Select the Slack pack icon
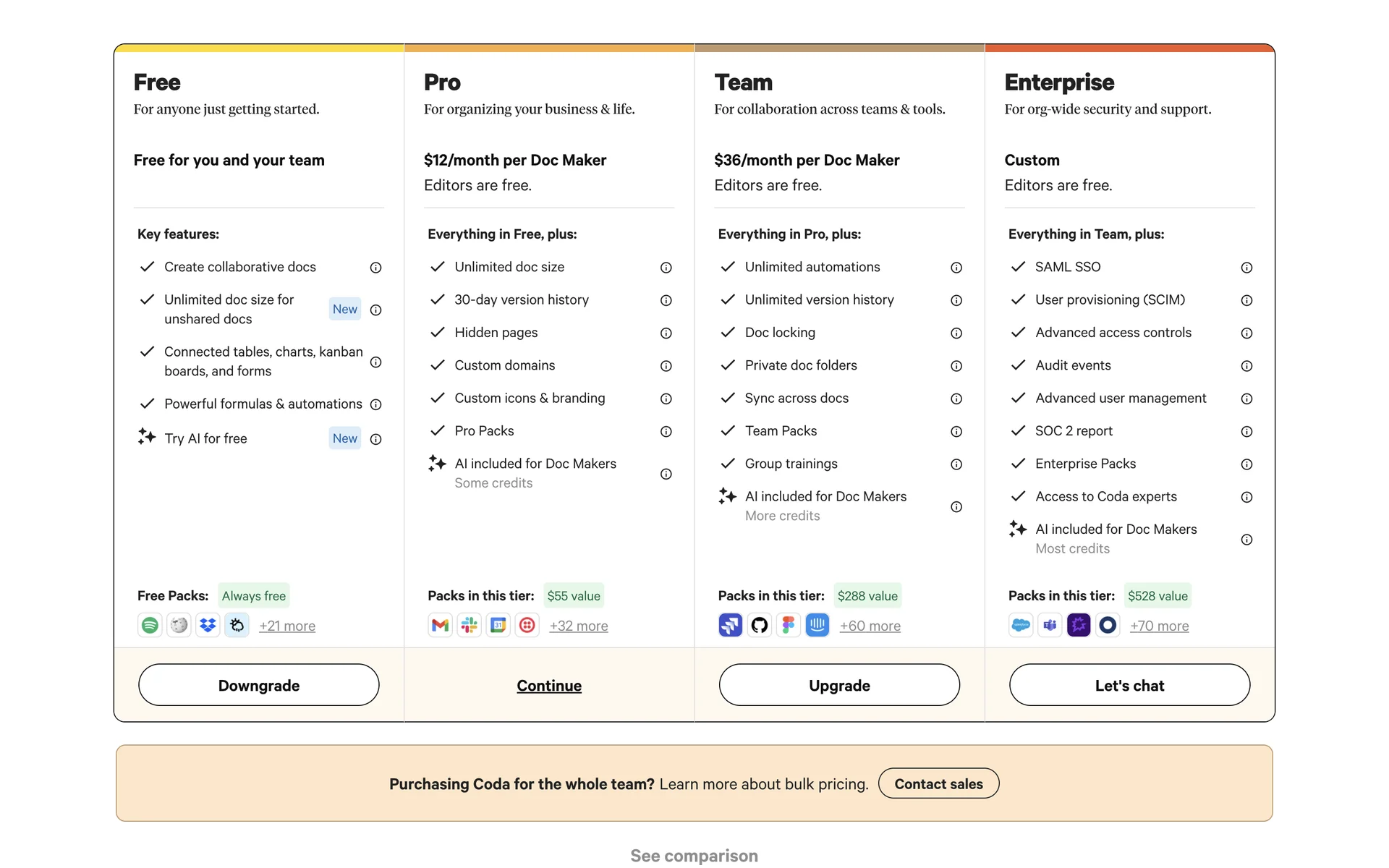Screen dimensions: 1389x868 pyautogui.click(x=470, y=625)
